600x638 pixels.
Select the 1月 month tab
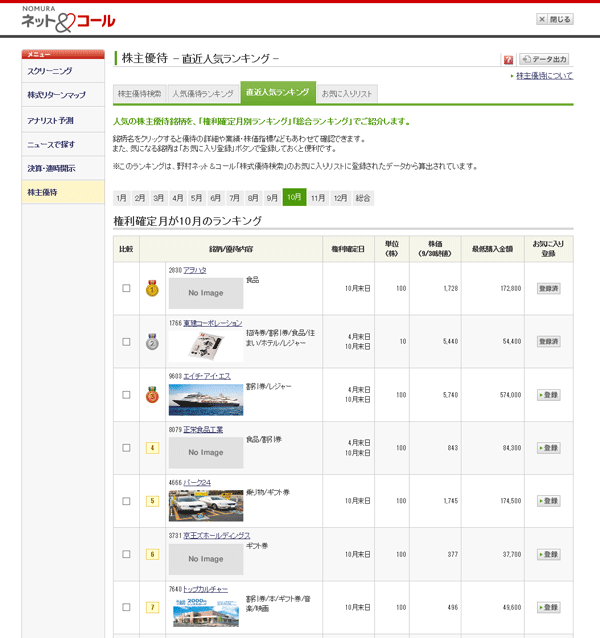121,198
